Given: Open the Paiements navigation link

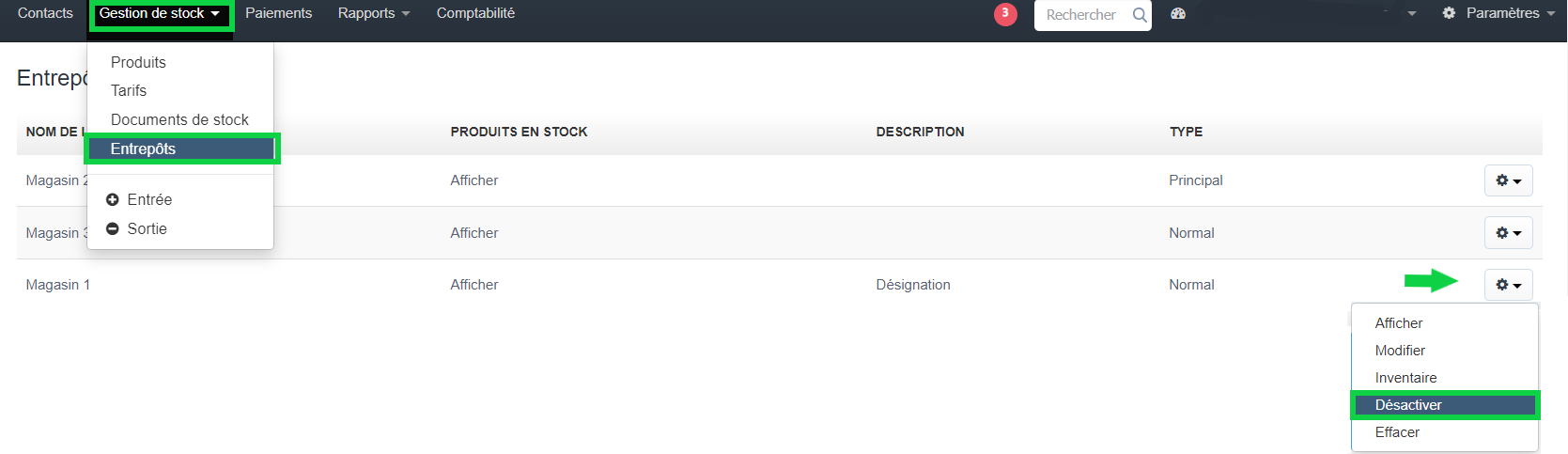Looking at the screenshot, I should [x=278, y=13].
